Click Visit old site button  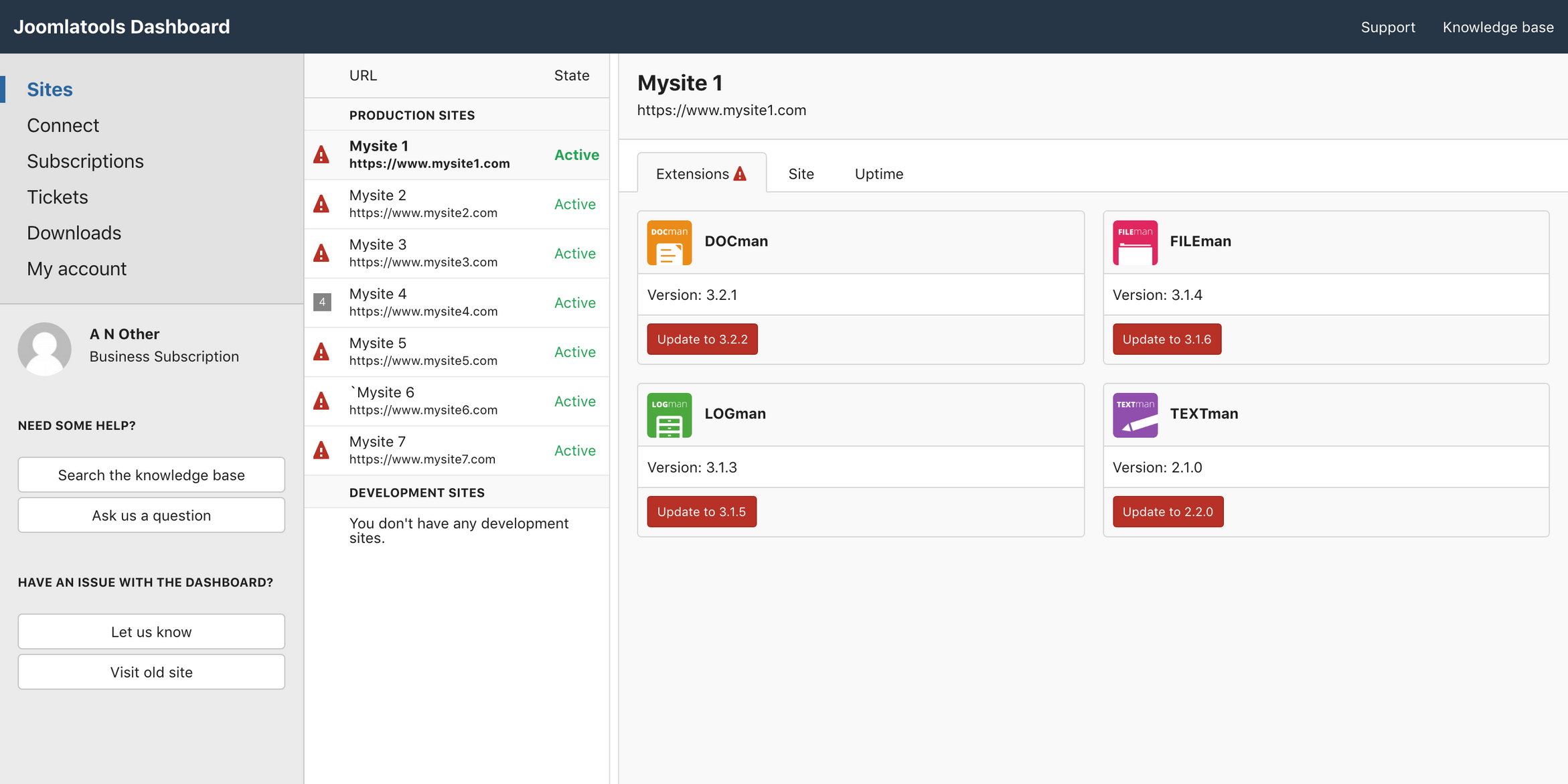151,672
